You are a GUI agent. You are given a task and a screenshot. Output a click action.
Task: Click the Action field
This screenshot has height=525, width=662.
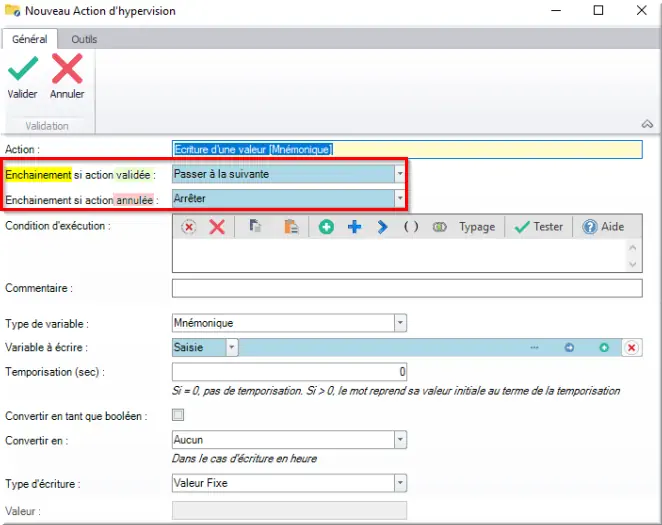point(407,149)
